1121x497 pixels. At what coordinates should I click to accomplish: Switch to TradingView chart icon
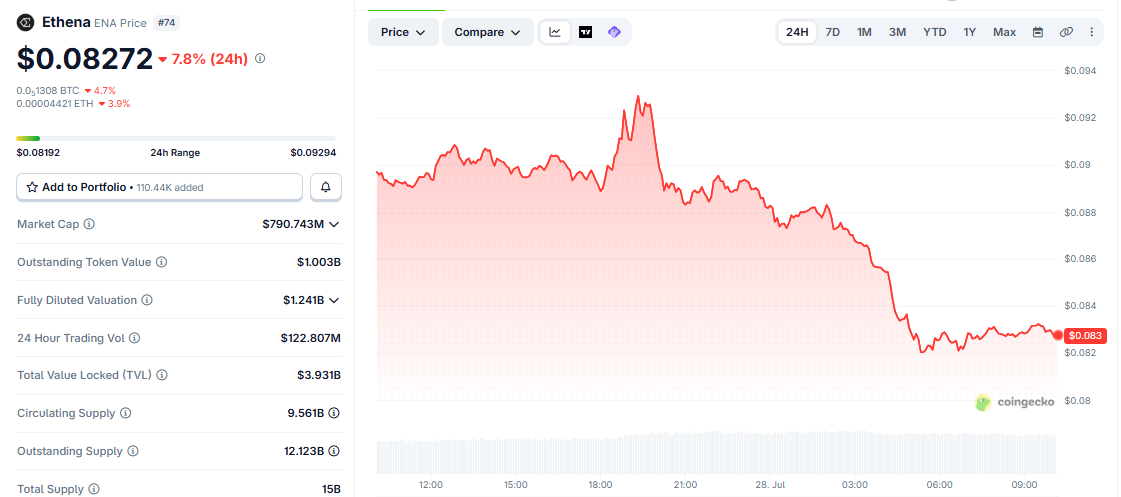tap(586, 32)
